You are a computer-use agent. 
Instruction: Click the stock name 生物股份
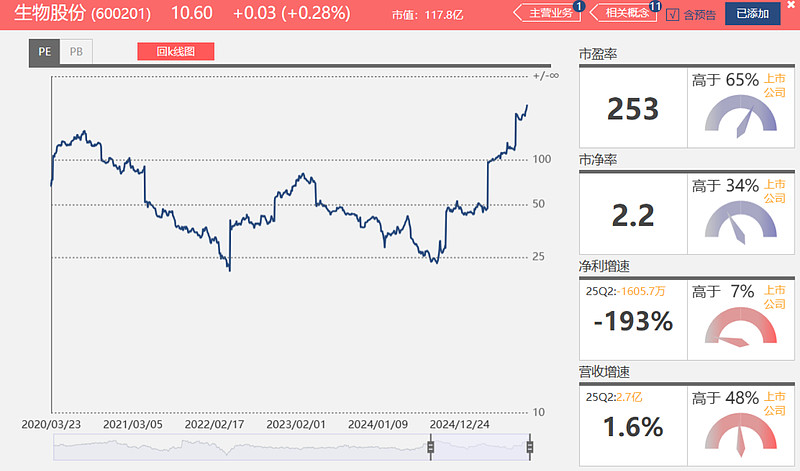49,13
